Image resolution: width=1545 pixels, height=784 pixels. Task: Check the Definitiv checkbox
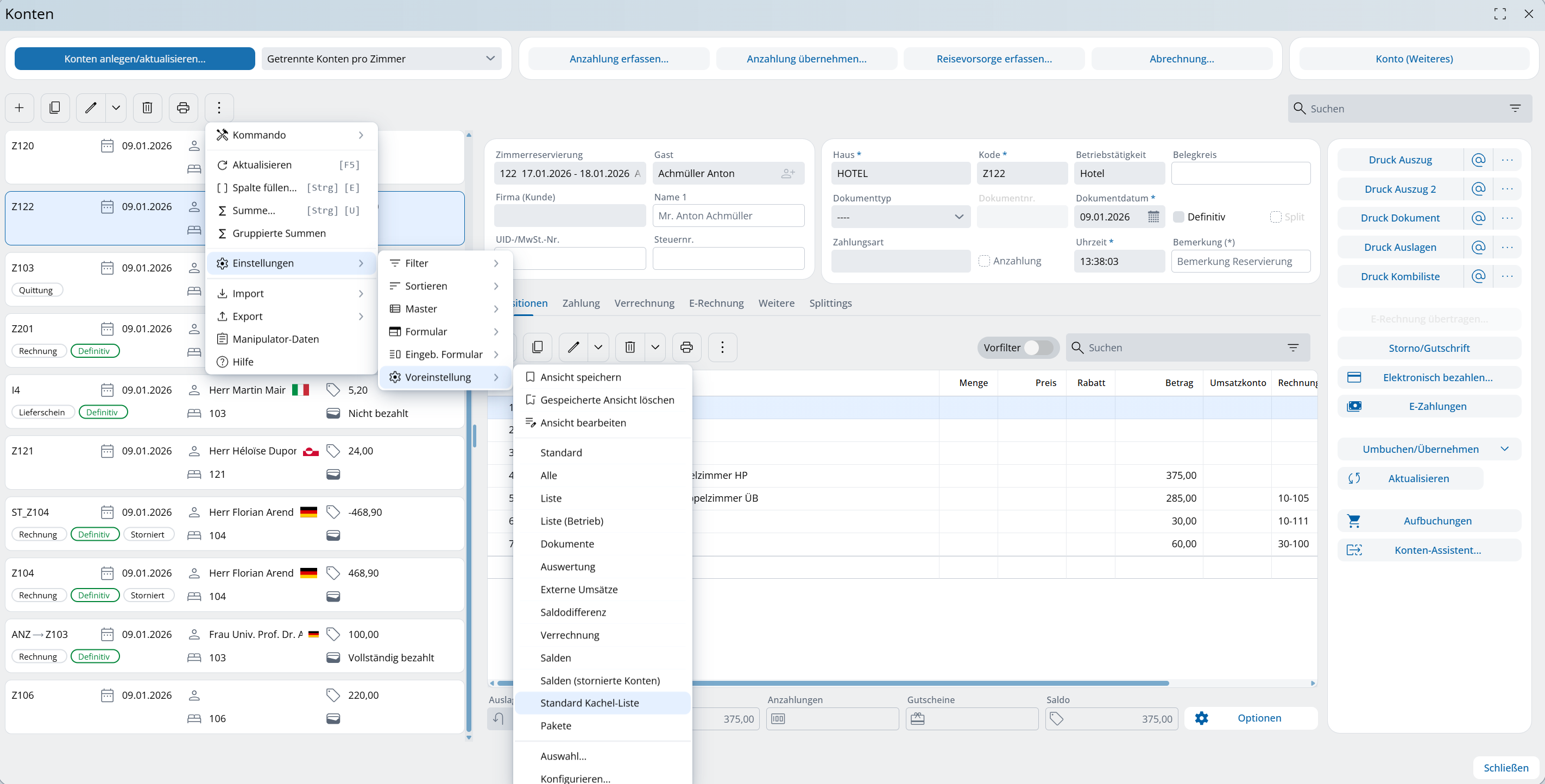[x=1178, y=217]
